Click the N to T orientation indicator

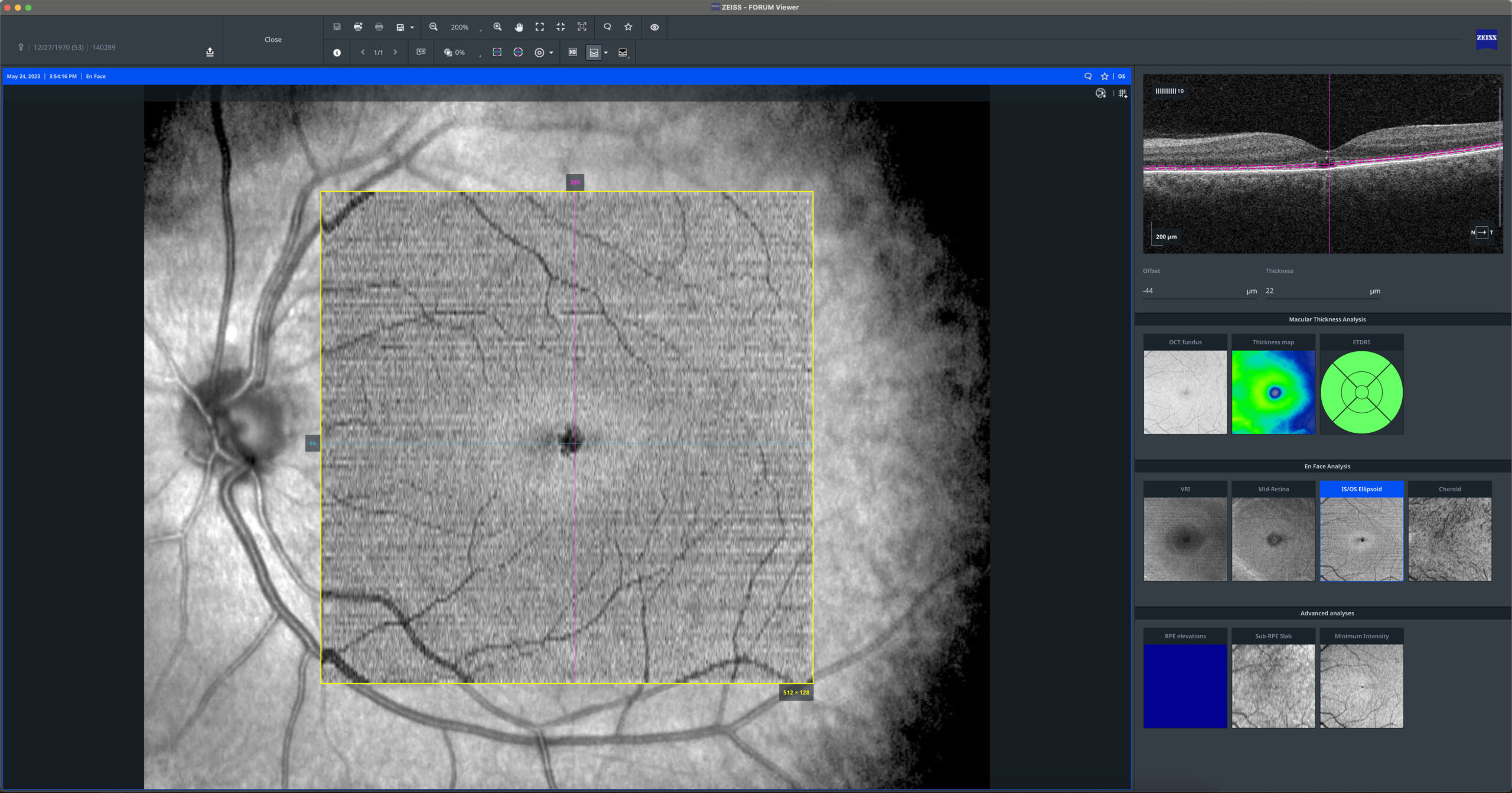click(1481, 233)
